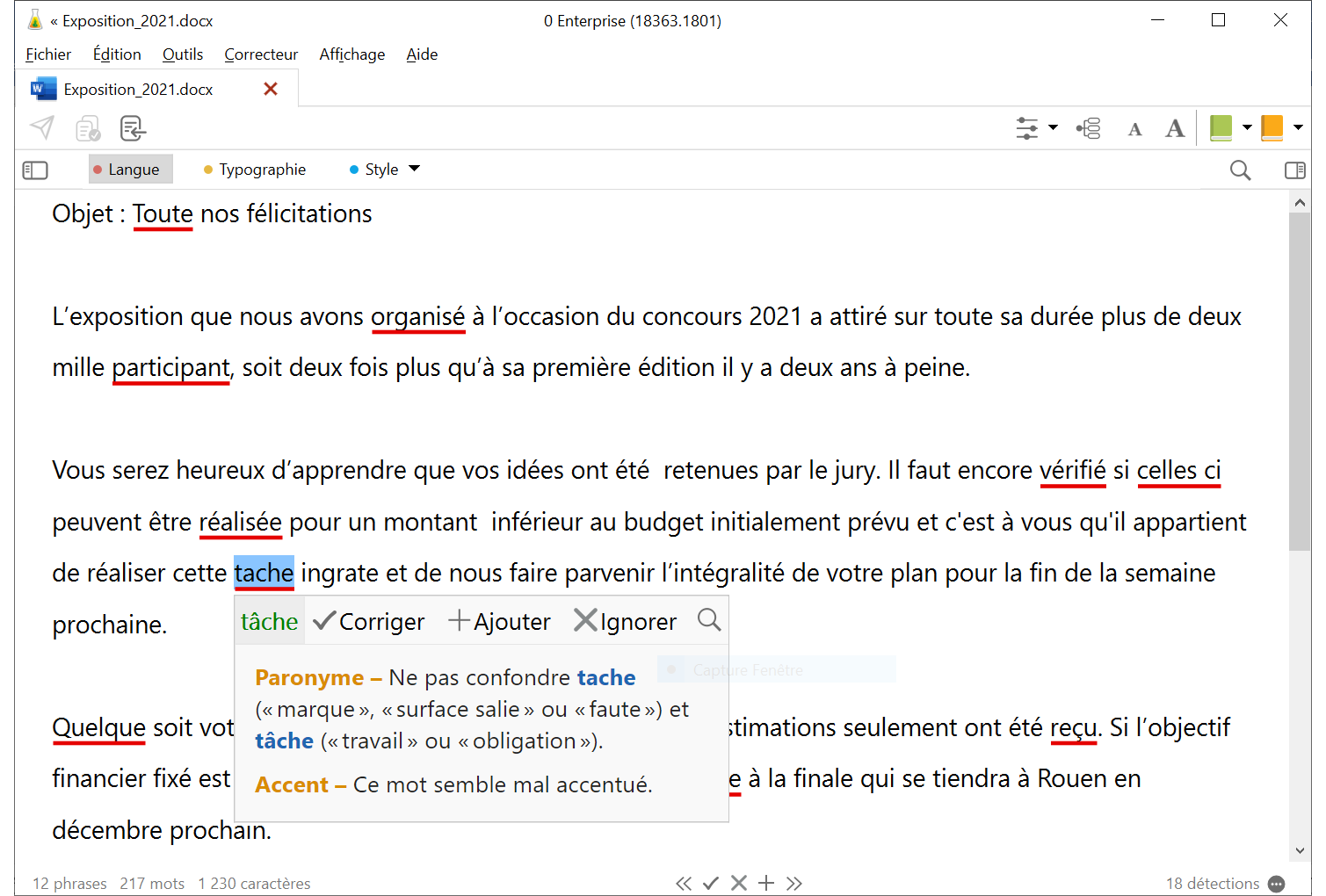The height and width of the screenshot is (896, 1326).
Task: Click the underlined word Toute
Action: pos(163,213)
